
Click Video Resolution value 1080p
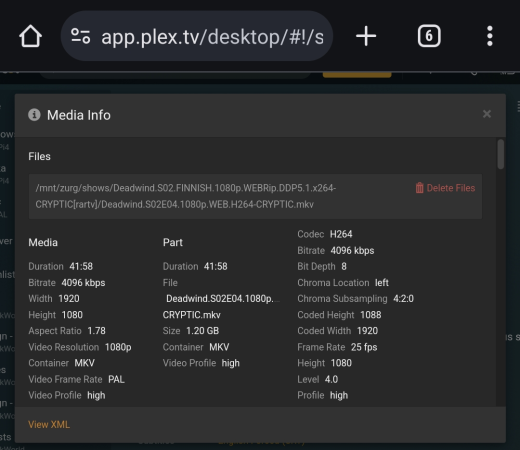click(x=118, y=347)
